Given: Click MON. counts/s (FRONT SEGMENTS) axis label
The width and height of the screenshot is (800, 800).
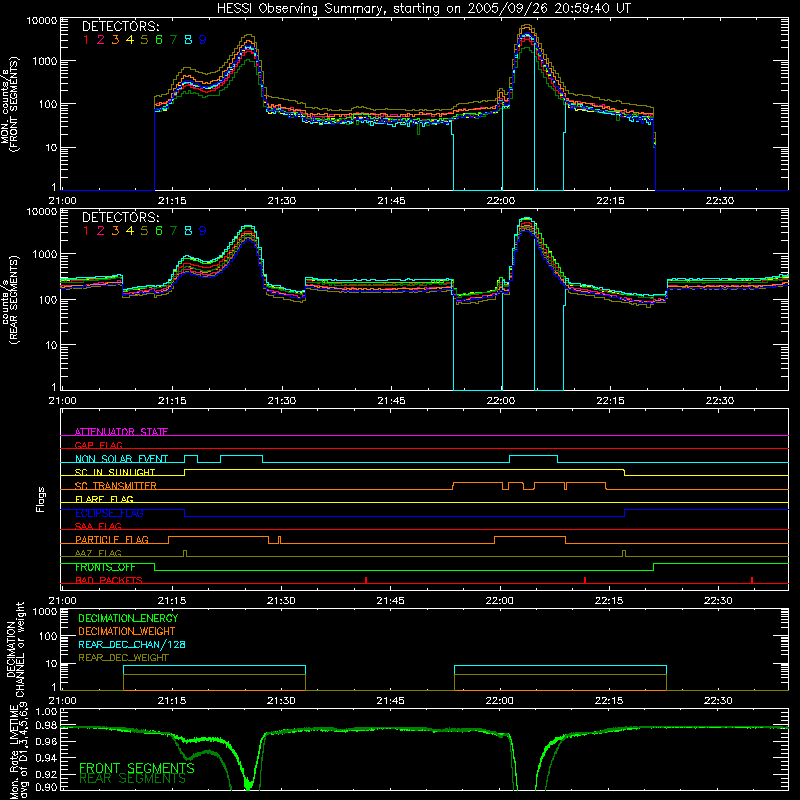Looking at the screenshot, I should tap(10, 104).
